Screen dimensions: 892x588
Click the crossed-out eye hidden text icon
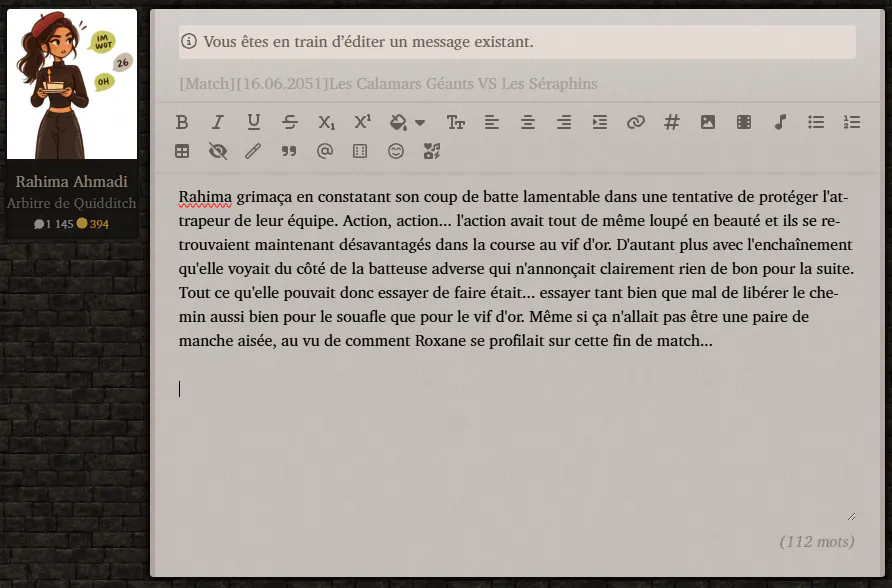click(218, 151)
